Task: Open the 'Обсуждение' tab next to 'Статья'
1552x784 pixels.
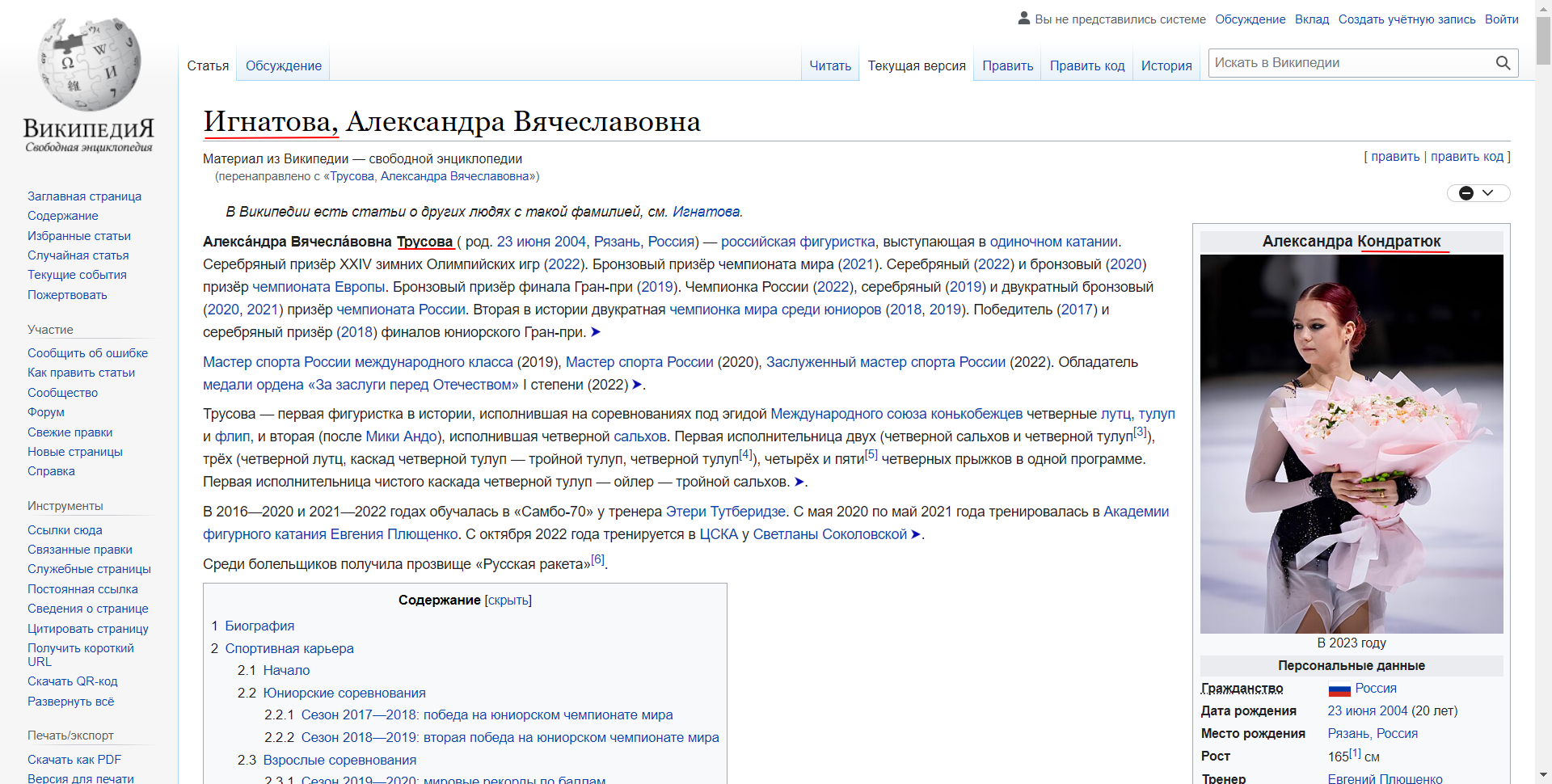Action: [x=283, y=65]
